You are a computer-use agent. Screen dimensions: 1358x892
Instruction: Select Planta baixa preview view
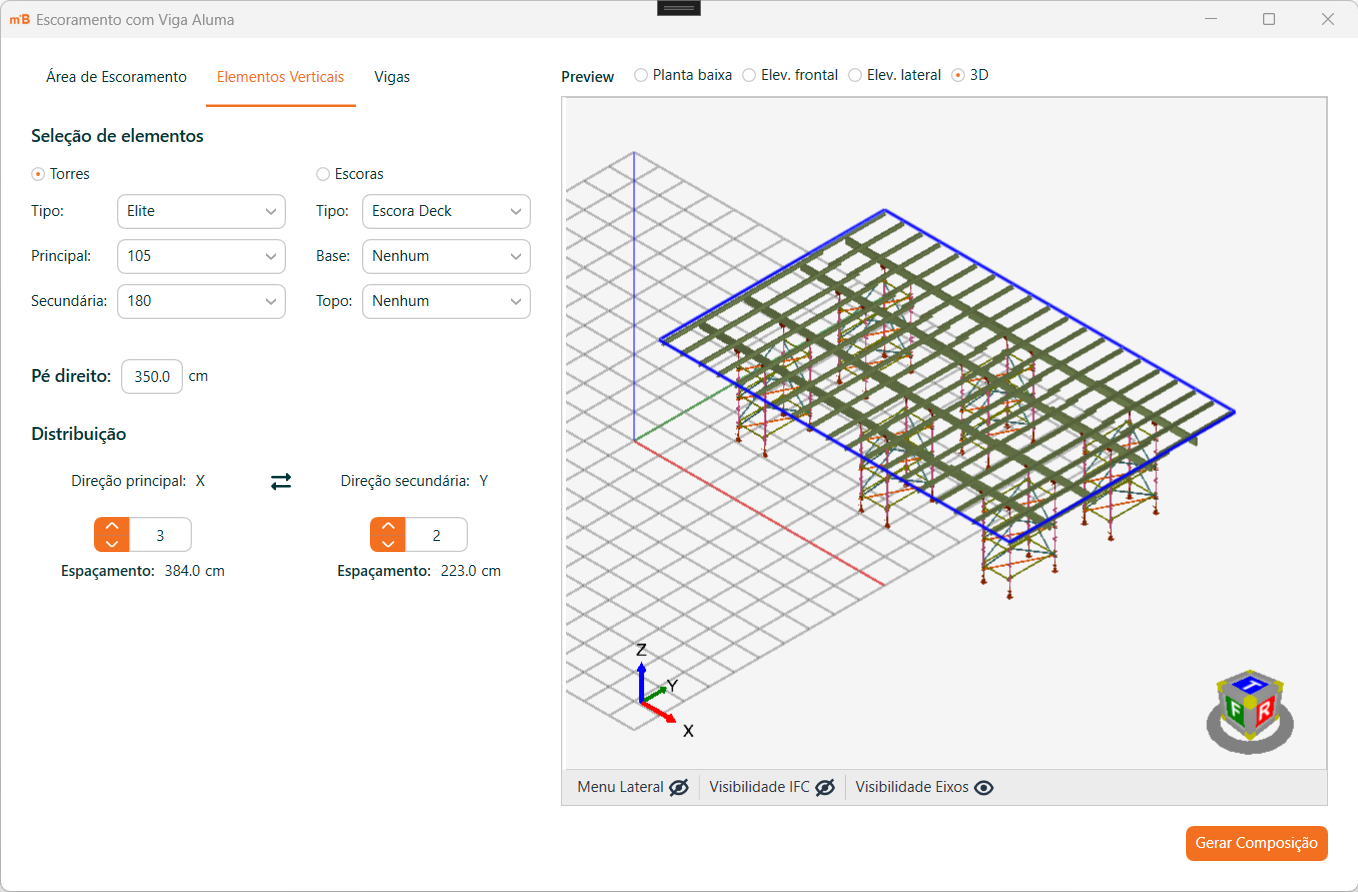tap(641, 75)
